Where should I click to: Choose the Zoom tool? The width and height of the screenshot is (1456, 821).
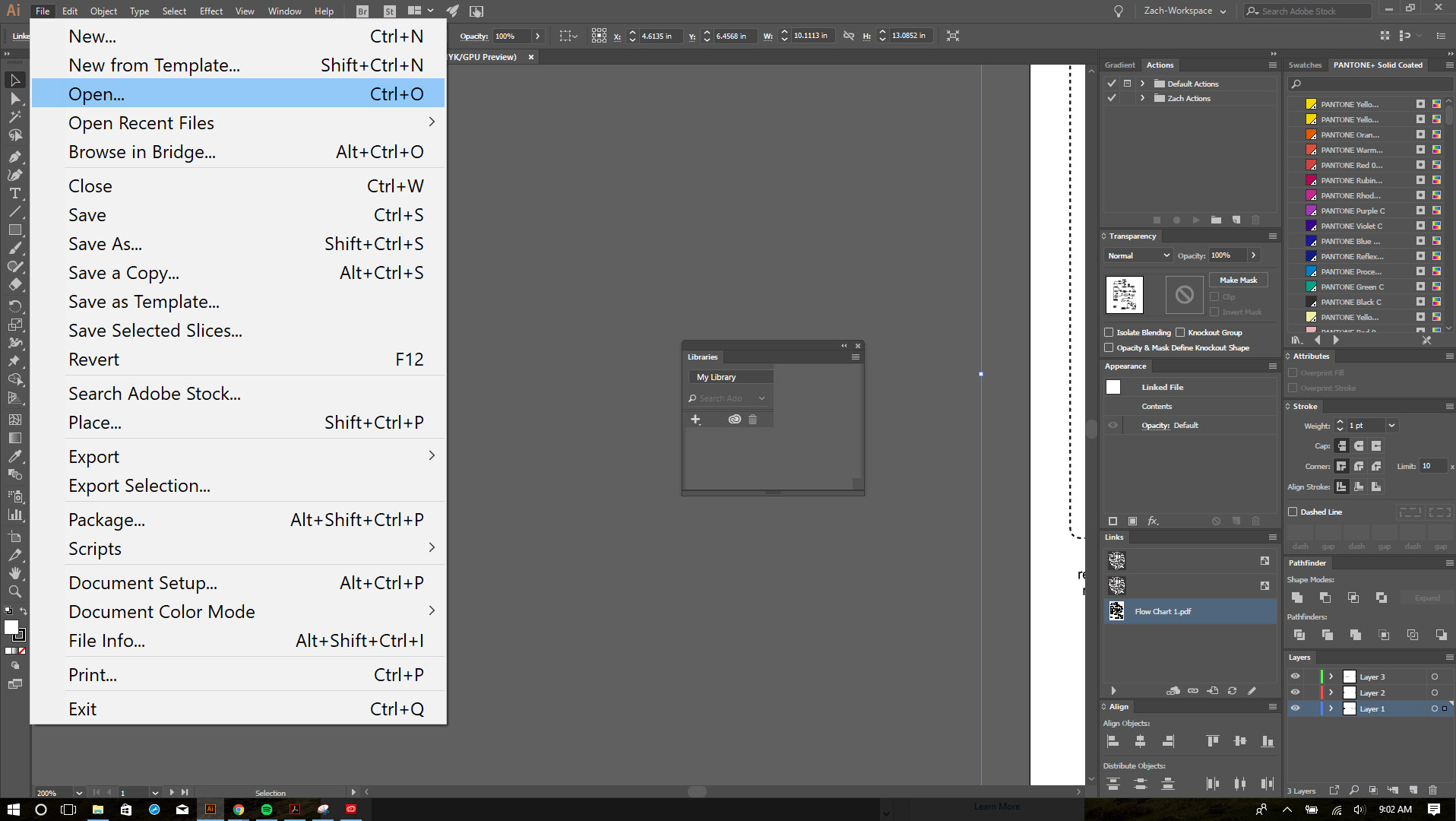(14, 591)
